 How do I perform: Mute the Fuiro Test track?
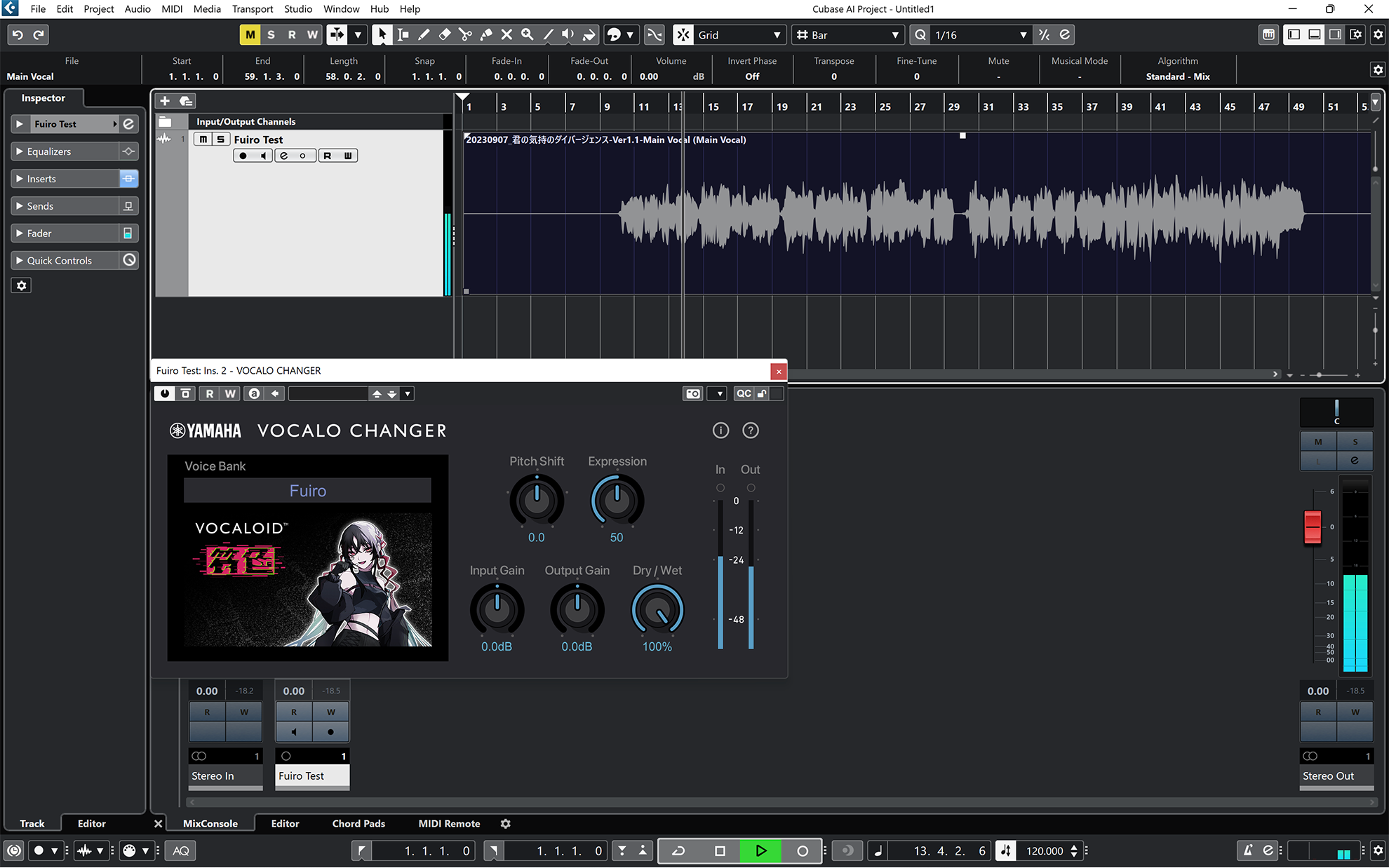click(x=205, y=139)
